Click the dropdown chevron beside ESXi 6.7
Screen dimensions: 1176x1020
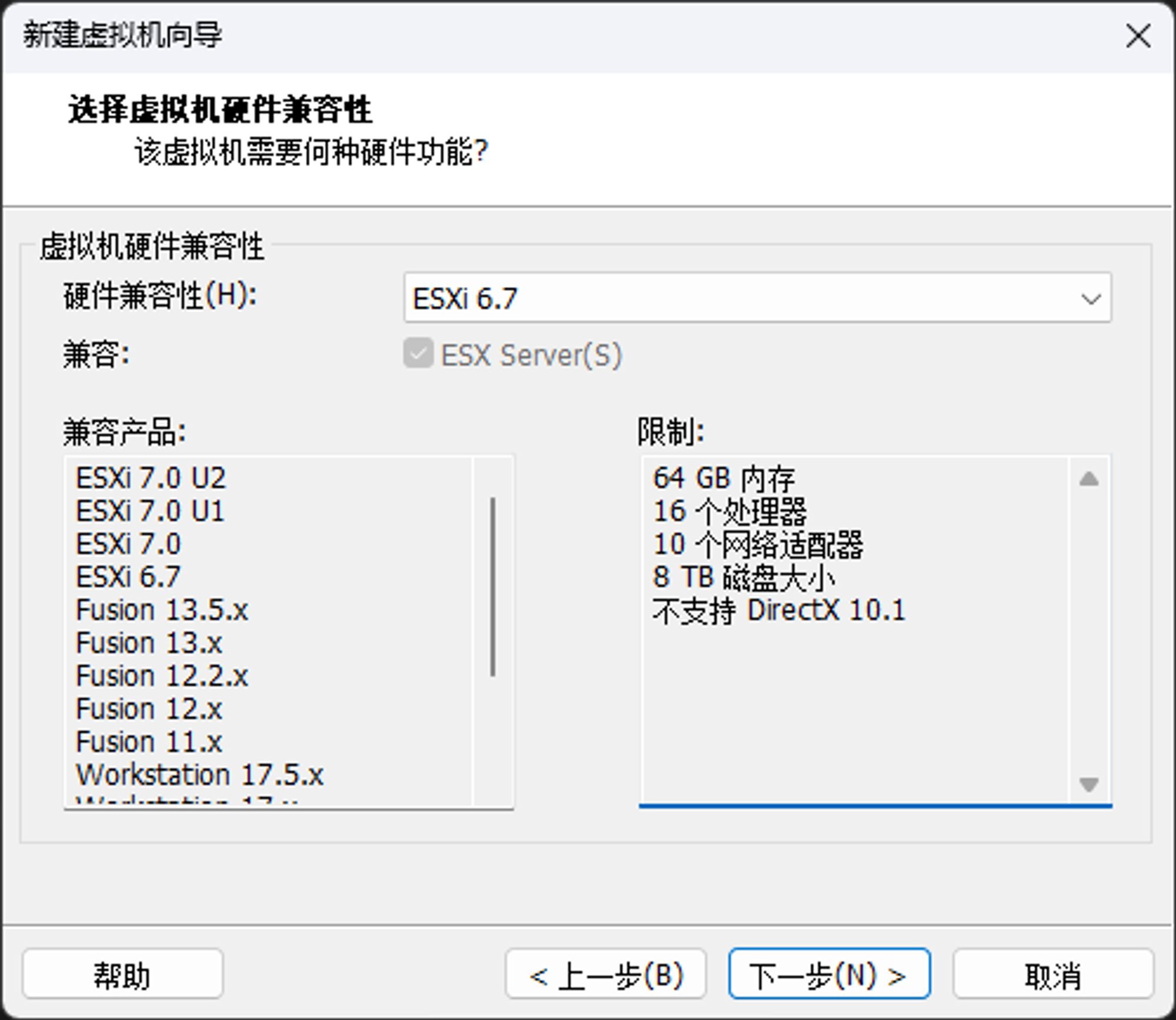(1091, 299)
